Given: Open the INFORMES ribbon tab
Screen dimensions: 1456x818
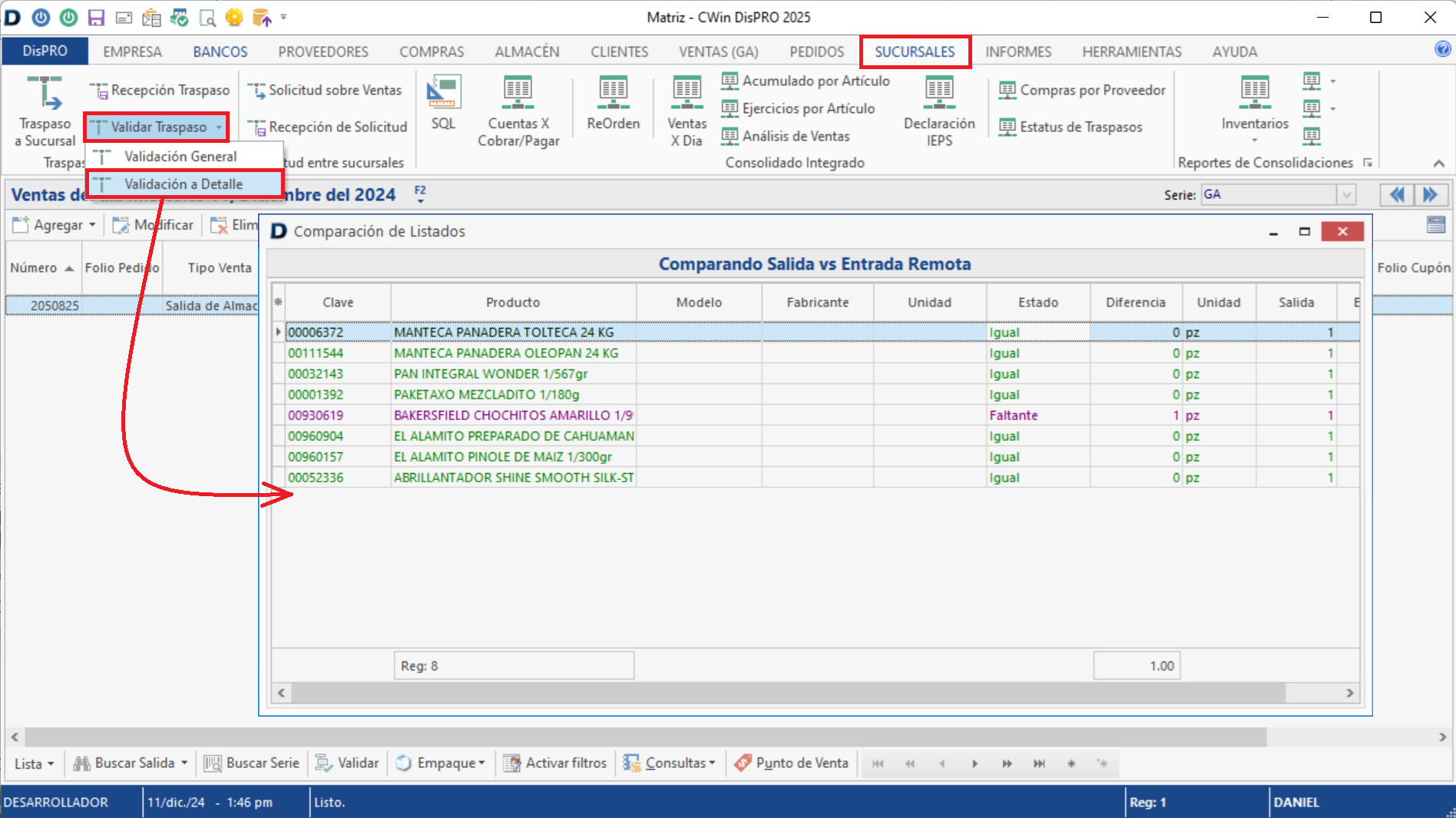Looking at the screenshot, I should [x=1018, y=51].
